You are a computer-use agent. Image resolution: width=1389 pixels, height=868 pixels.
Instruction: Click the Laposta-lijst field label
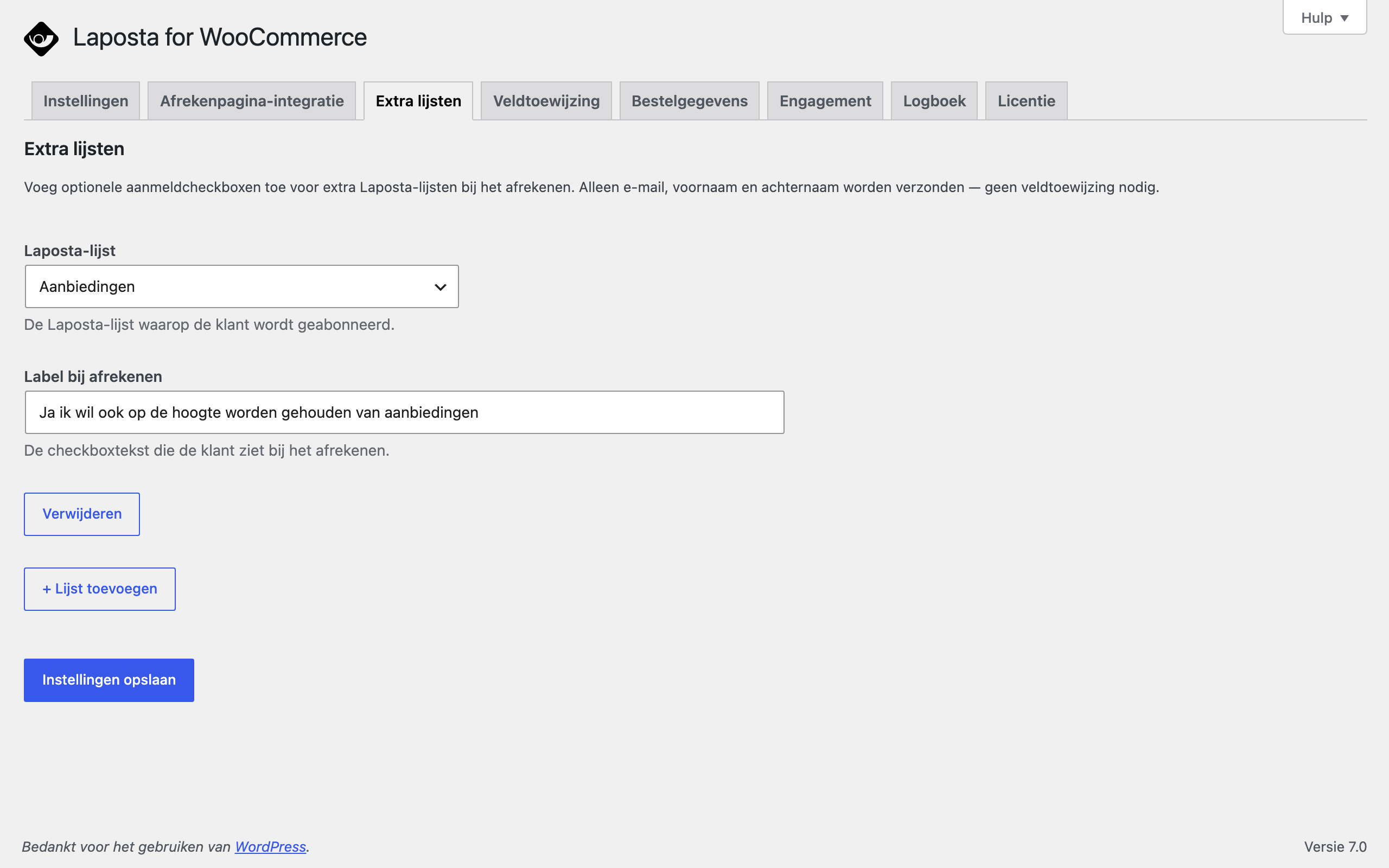69,251
